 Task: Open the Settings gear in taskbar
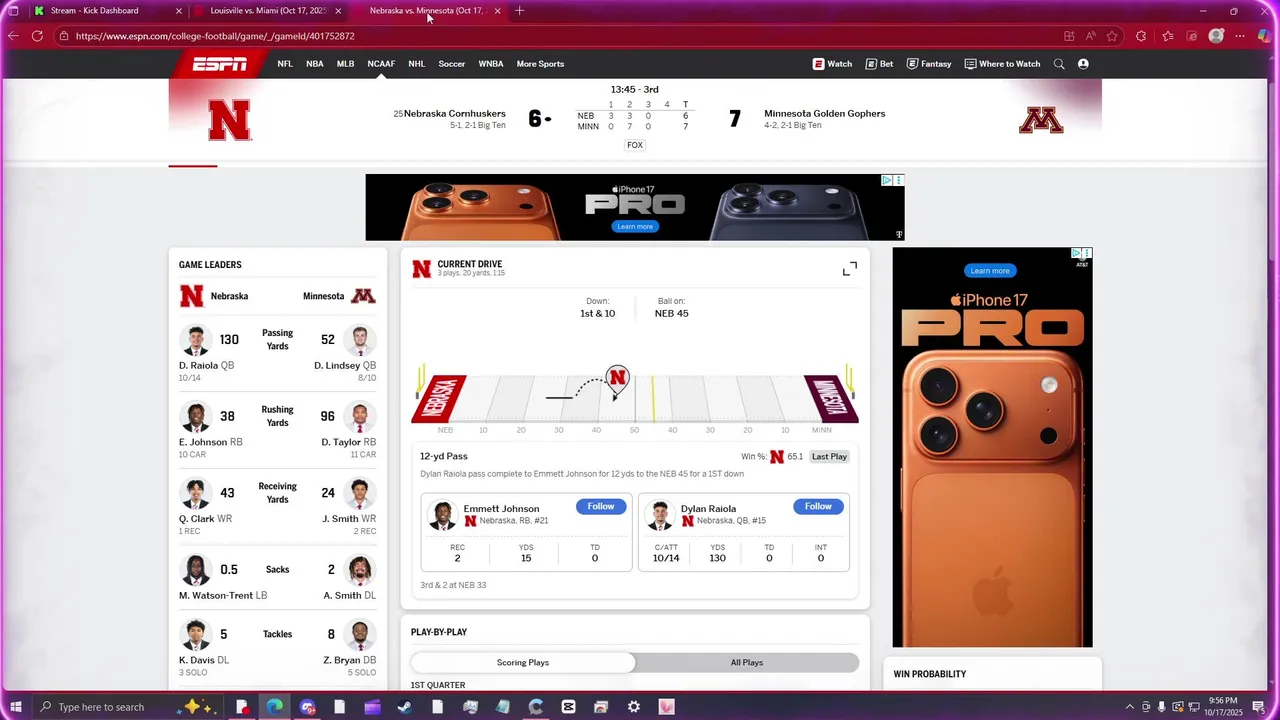pyautogui.click(x=633, y=707)
